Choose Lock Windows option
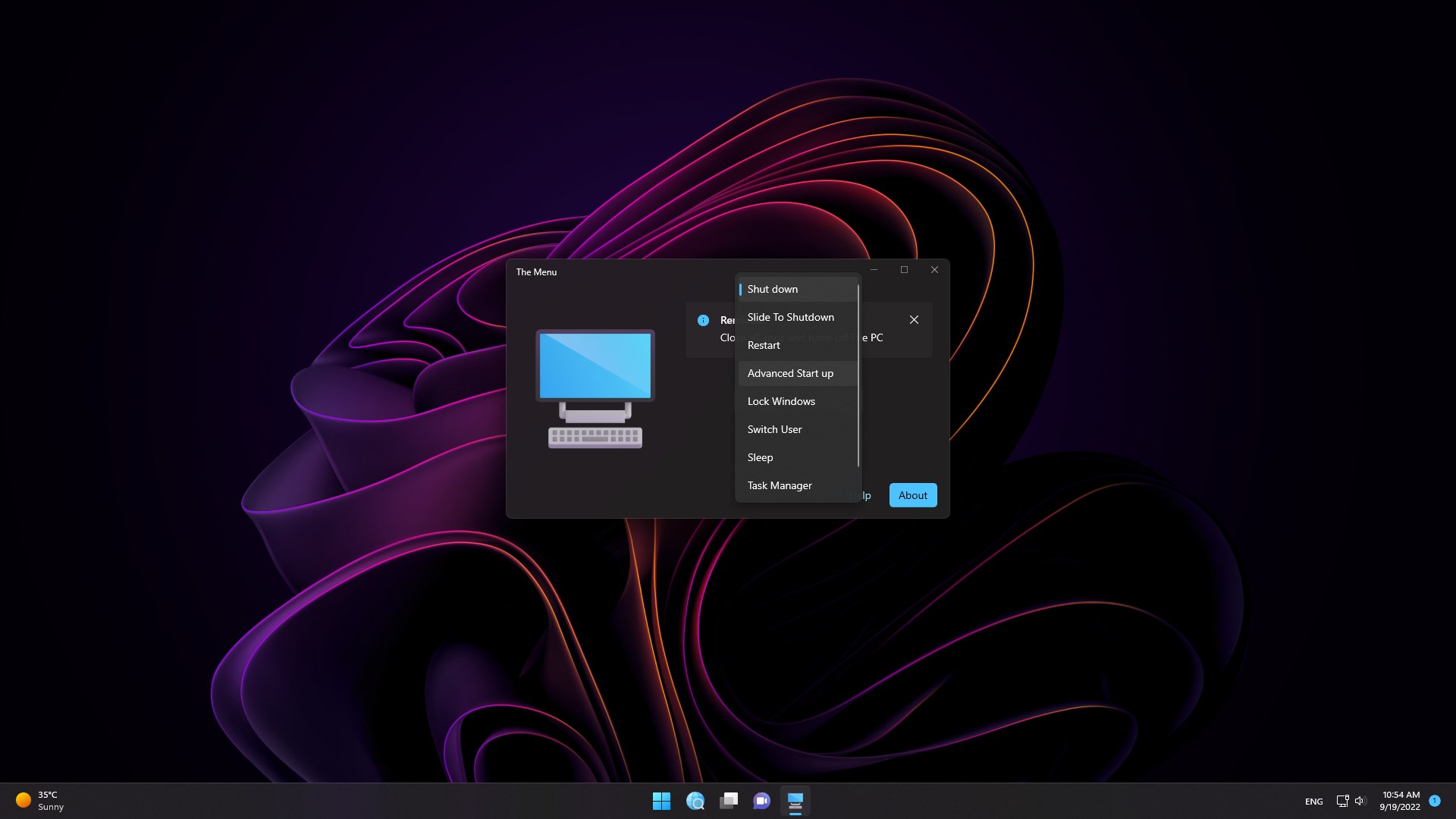This screenshot has height=819, width=1456. pos(798,401)
